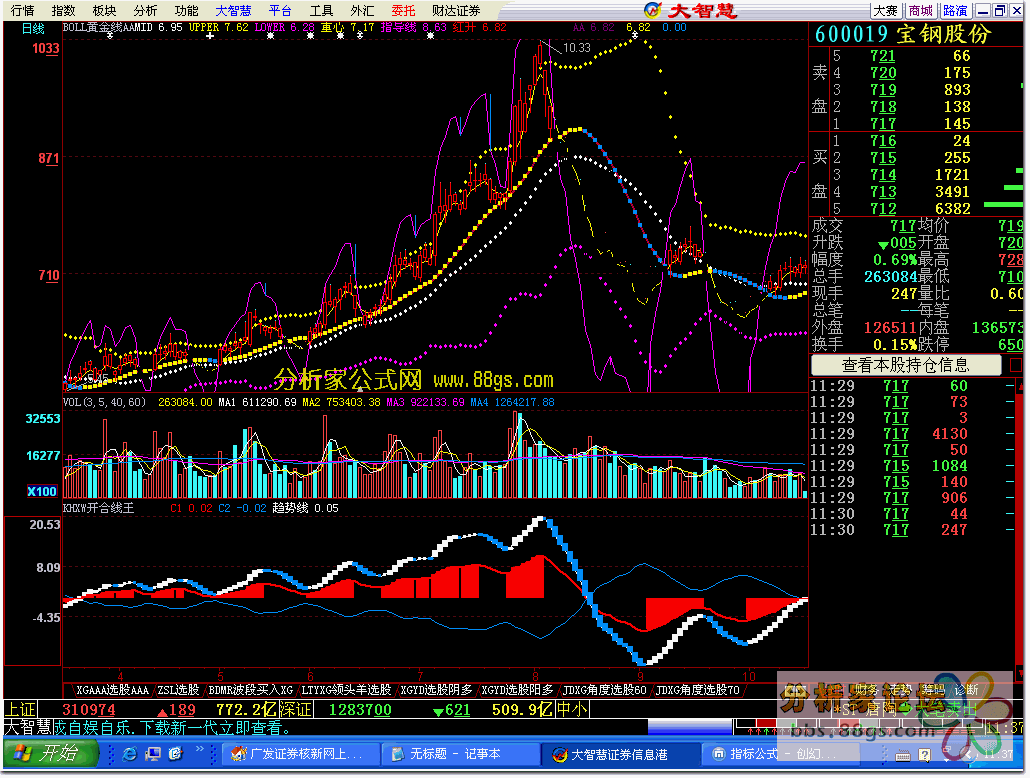Click the 中小 index label in status bar
Image resolution: width=1030 pixels, height=778 pixels.
pos(573,710)
